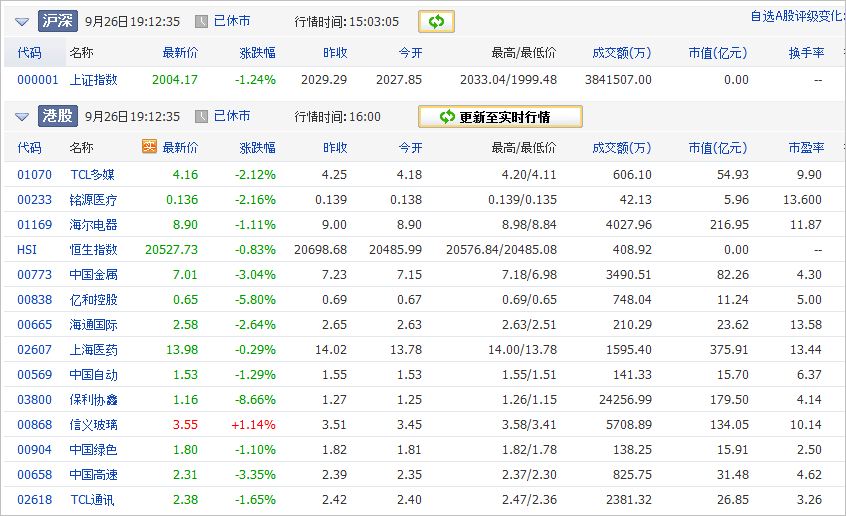Sort 沪深 table by 代码 column

(29, 53)
